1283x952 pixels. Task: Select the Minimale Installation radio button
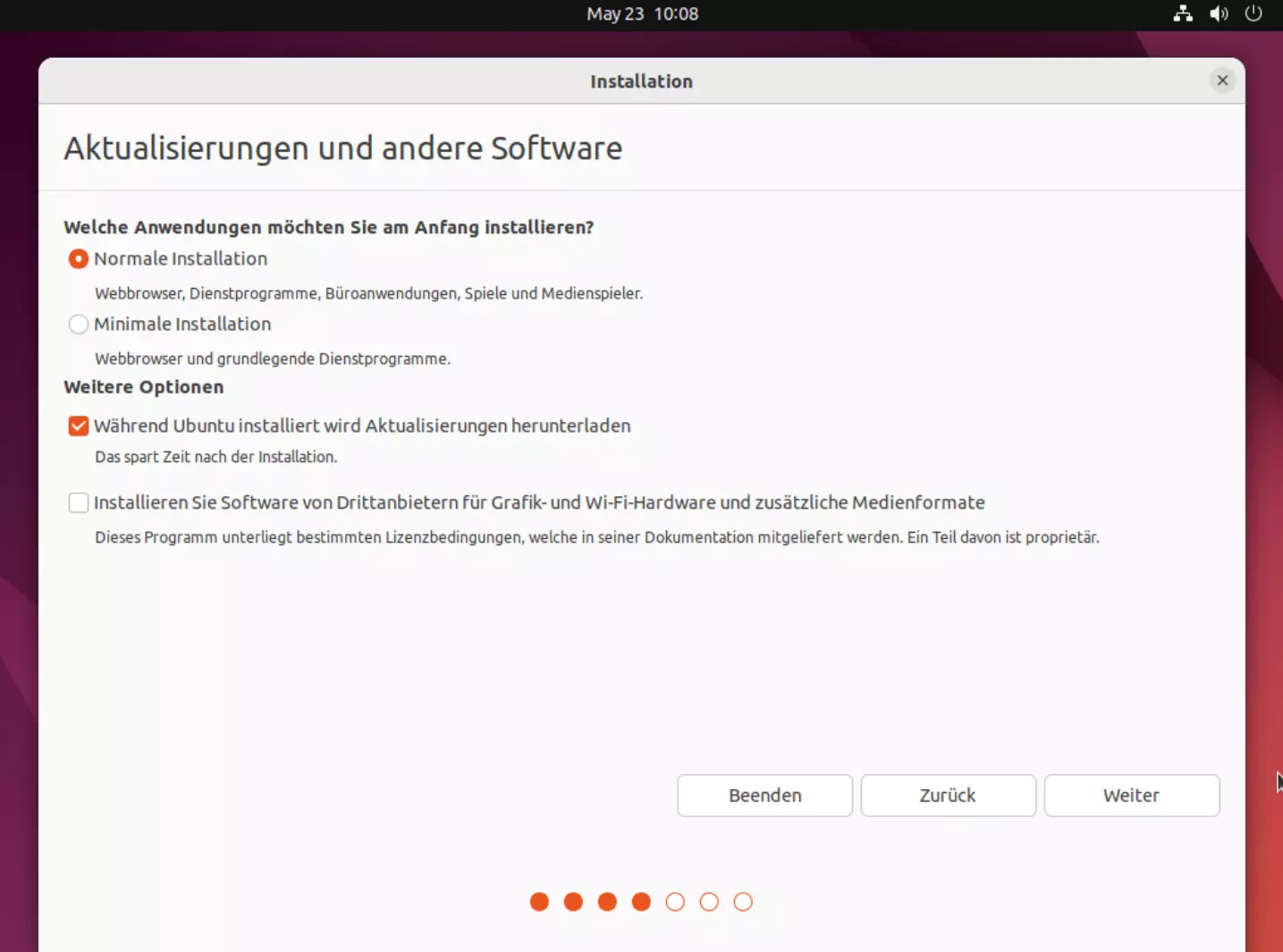(79, 324)
